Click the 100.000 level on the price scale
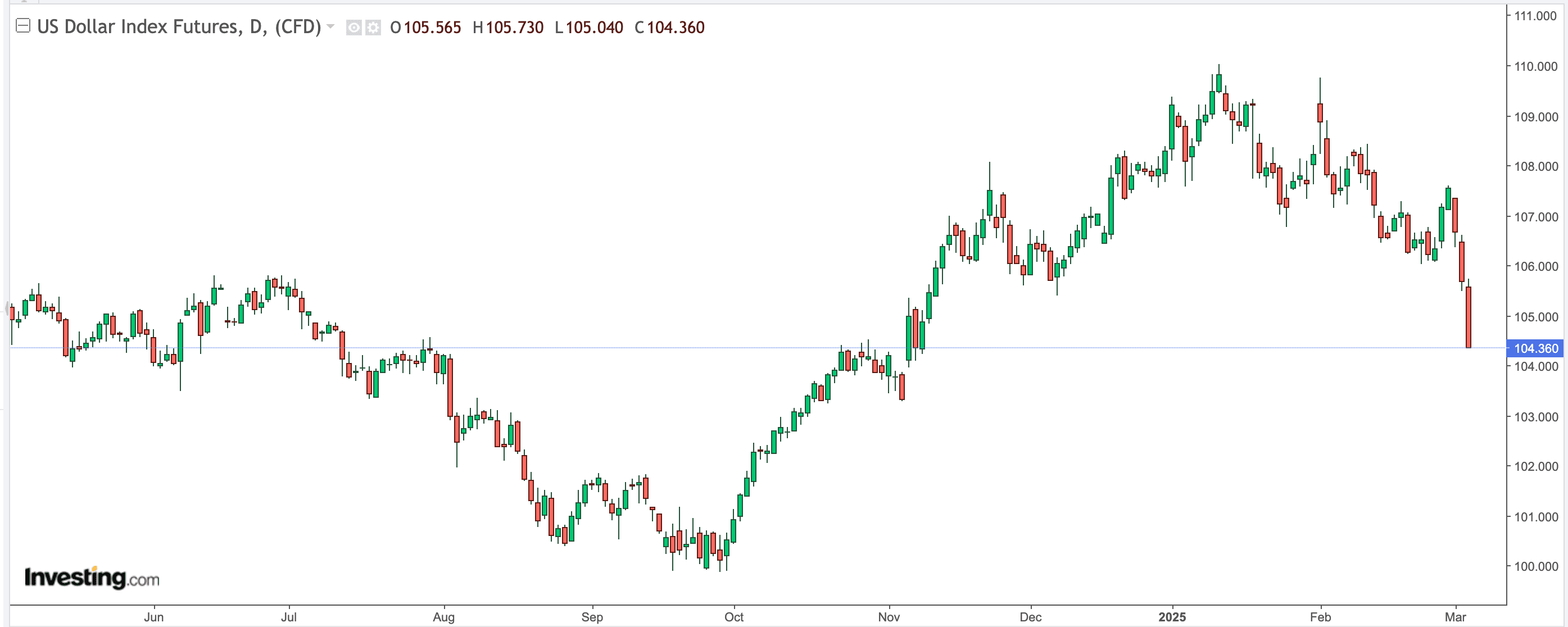Image resolution: width=1568 pixels, height=627 pixels. tap(1537, 567)
